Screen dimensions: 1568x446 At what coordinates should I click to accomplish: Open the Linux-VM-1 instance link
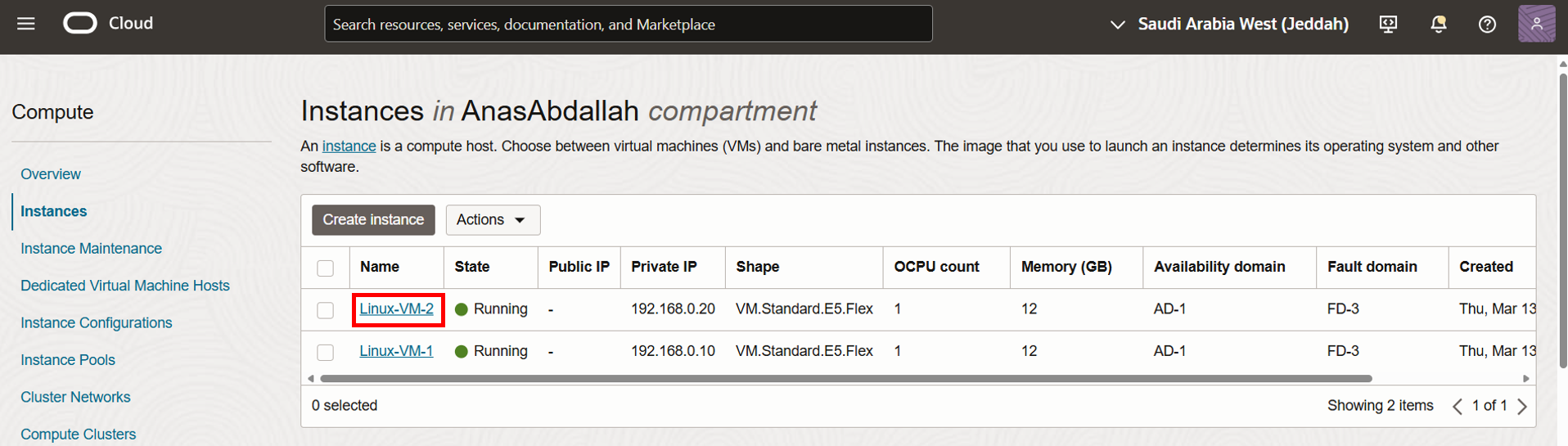click(x=396, y=351)
